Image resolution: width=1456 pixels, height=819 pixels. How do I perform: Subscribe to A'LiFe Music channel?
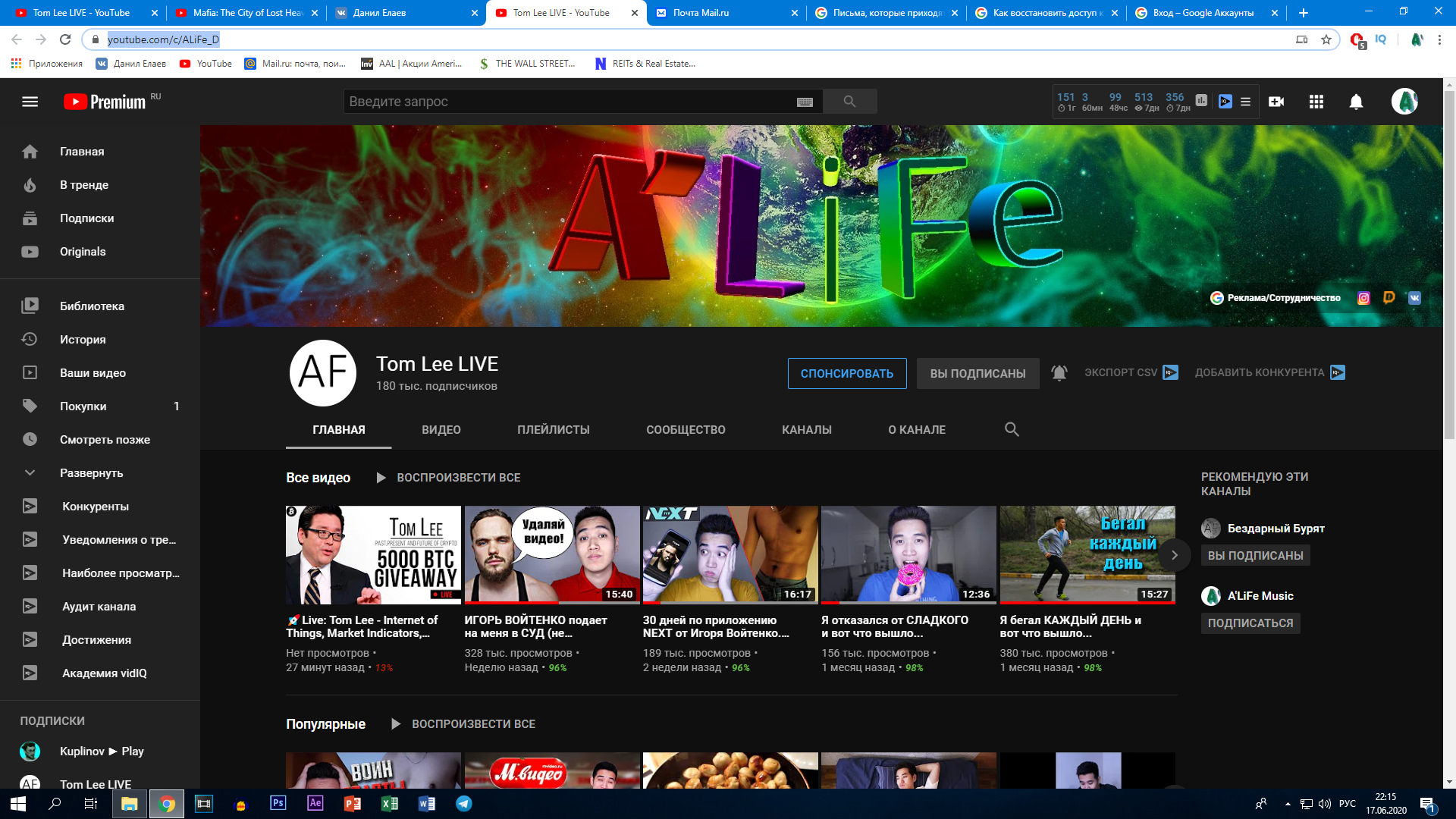pos(1250,623)
